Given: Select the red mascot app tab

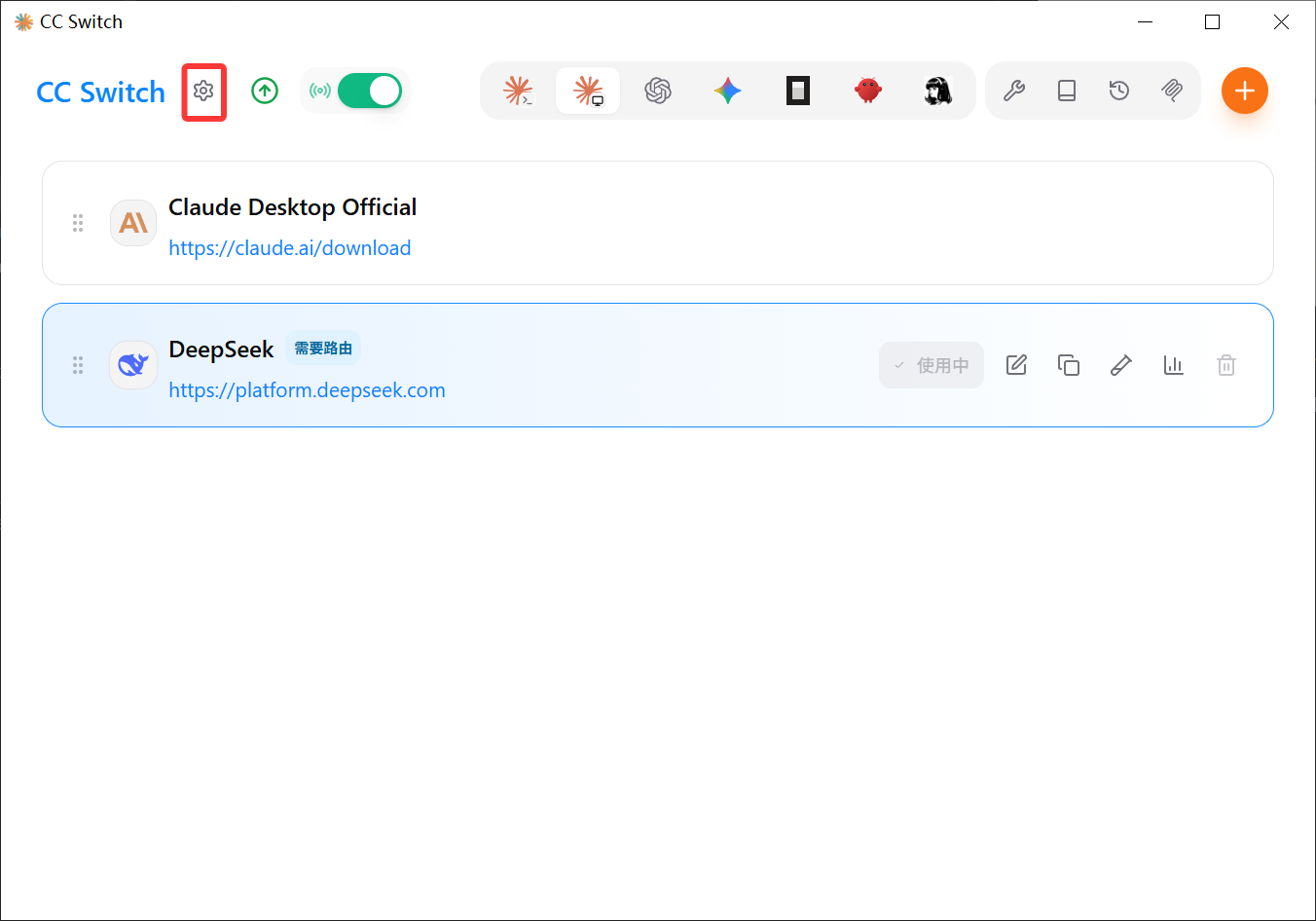Looking at the screenshot, I should [868, 91].
